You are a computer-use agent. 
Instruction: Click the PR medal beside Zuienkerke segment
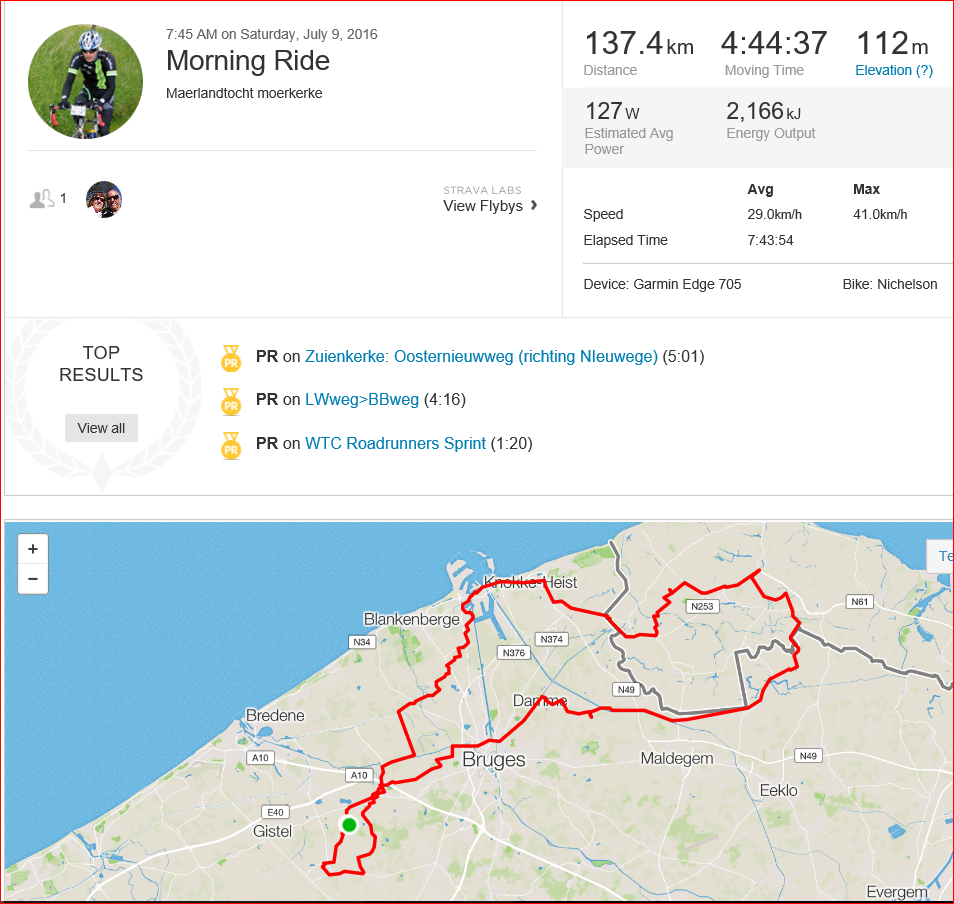pyautogui.click(x=231, y=358)
